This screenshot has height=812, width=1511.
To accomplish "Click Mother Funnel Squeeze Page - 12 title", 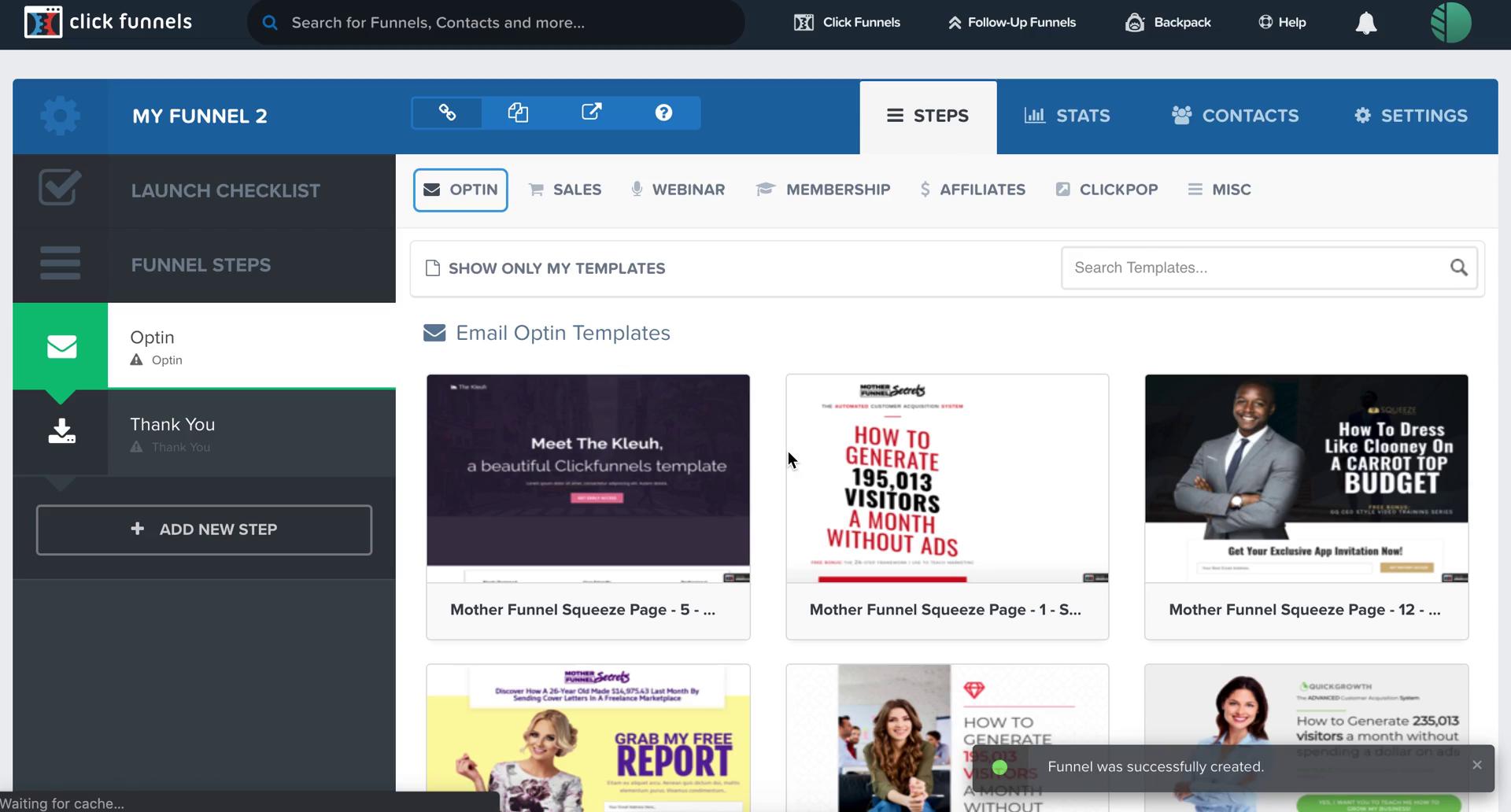I will 1305,610.
